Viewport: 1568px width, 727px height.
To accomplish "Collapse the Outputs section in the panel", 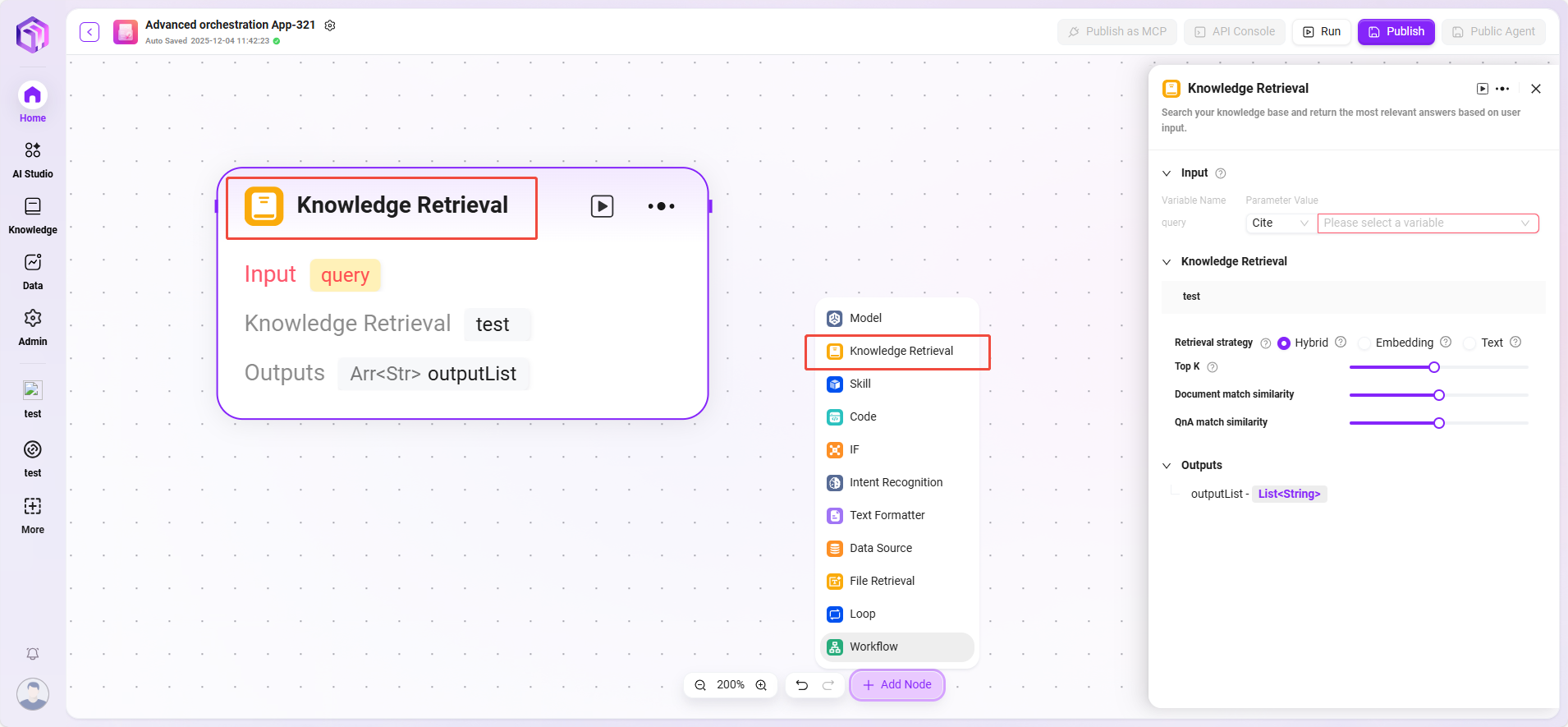I will [x=1167, y=466].
